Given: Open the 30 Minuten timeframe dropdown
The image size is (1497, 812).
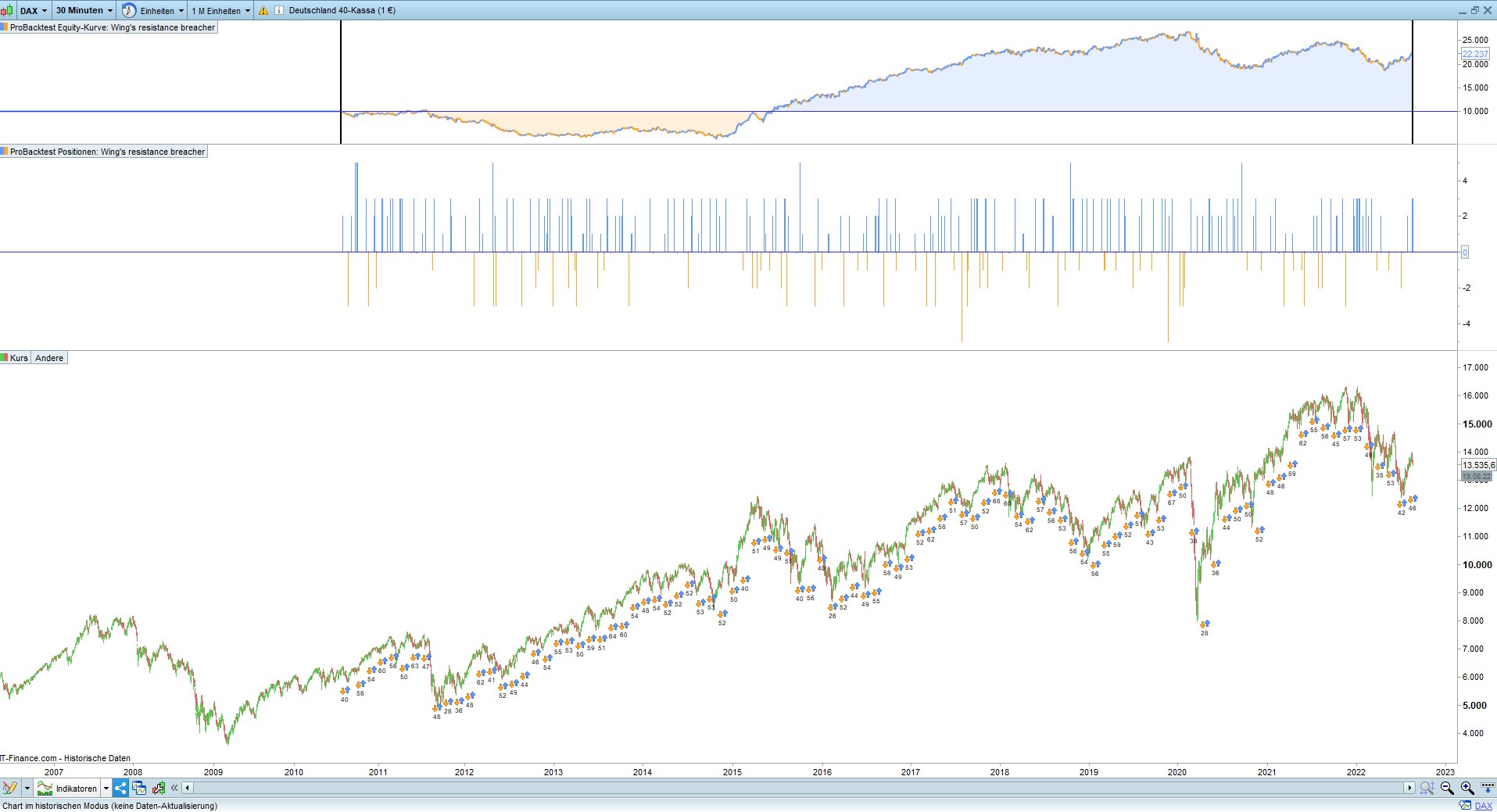Looking at the screenshot, I should [84, 10].
